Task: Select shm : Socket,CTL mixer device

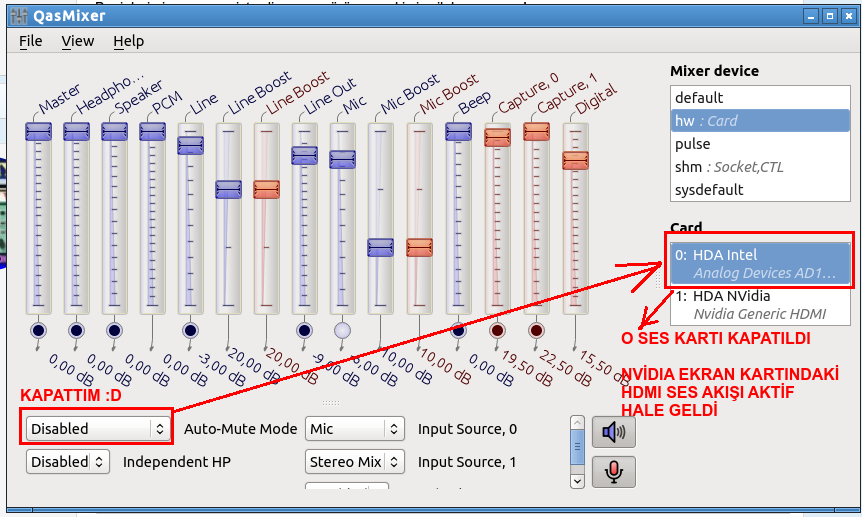Action: (x=760, y=167)
